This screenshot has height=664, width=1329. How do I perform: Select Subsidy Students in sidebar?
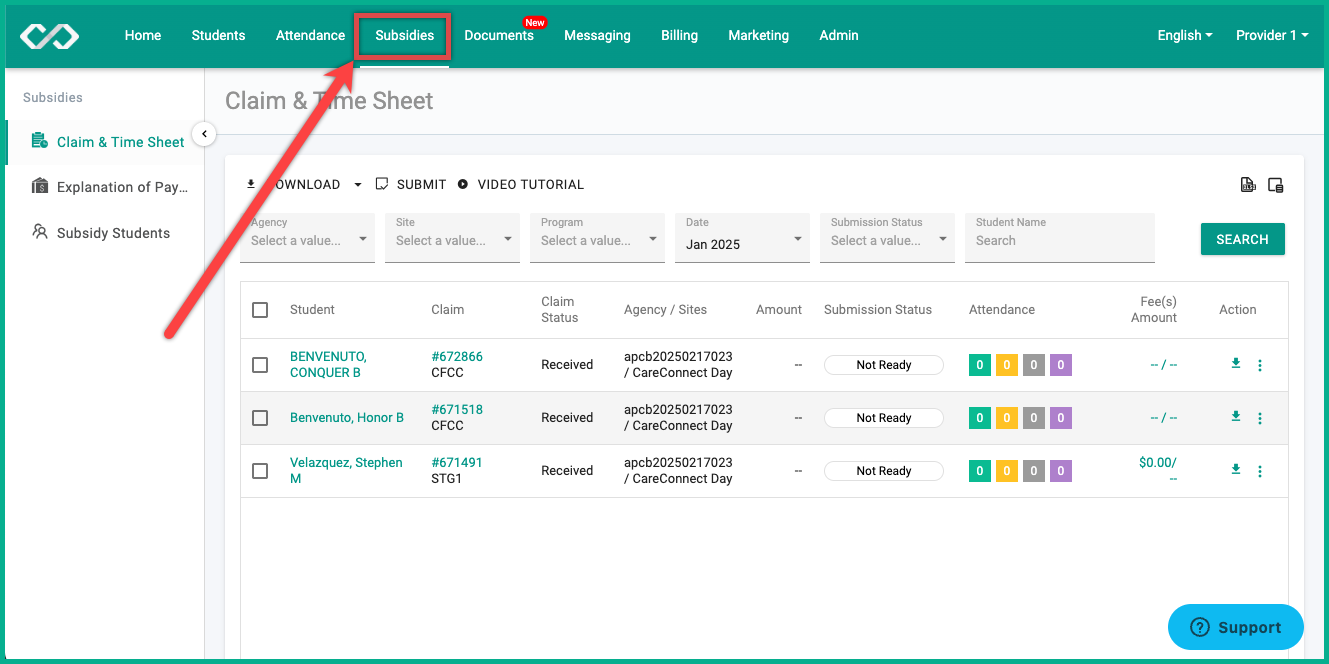pyautogui.click(x=107, y=233)
